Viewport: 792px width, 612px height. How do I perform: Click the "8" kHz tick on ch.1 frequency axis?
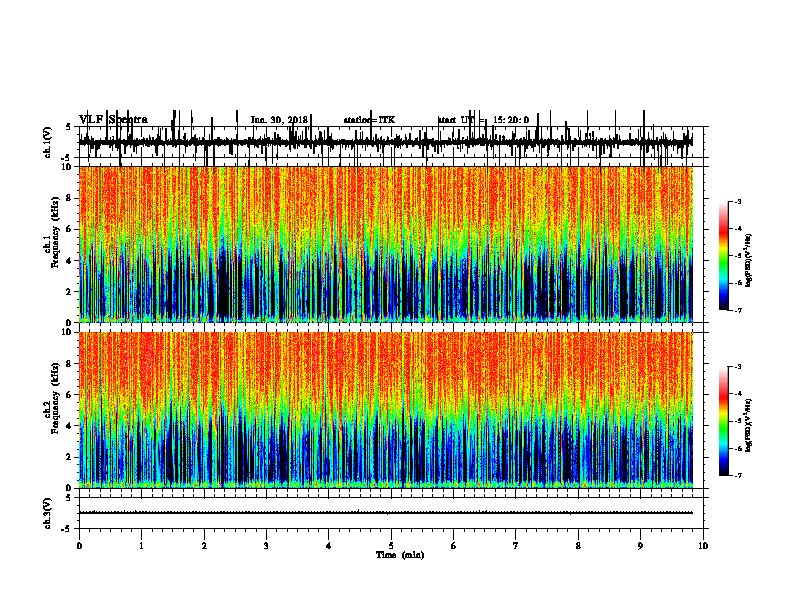point(69,198)
